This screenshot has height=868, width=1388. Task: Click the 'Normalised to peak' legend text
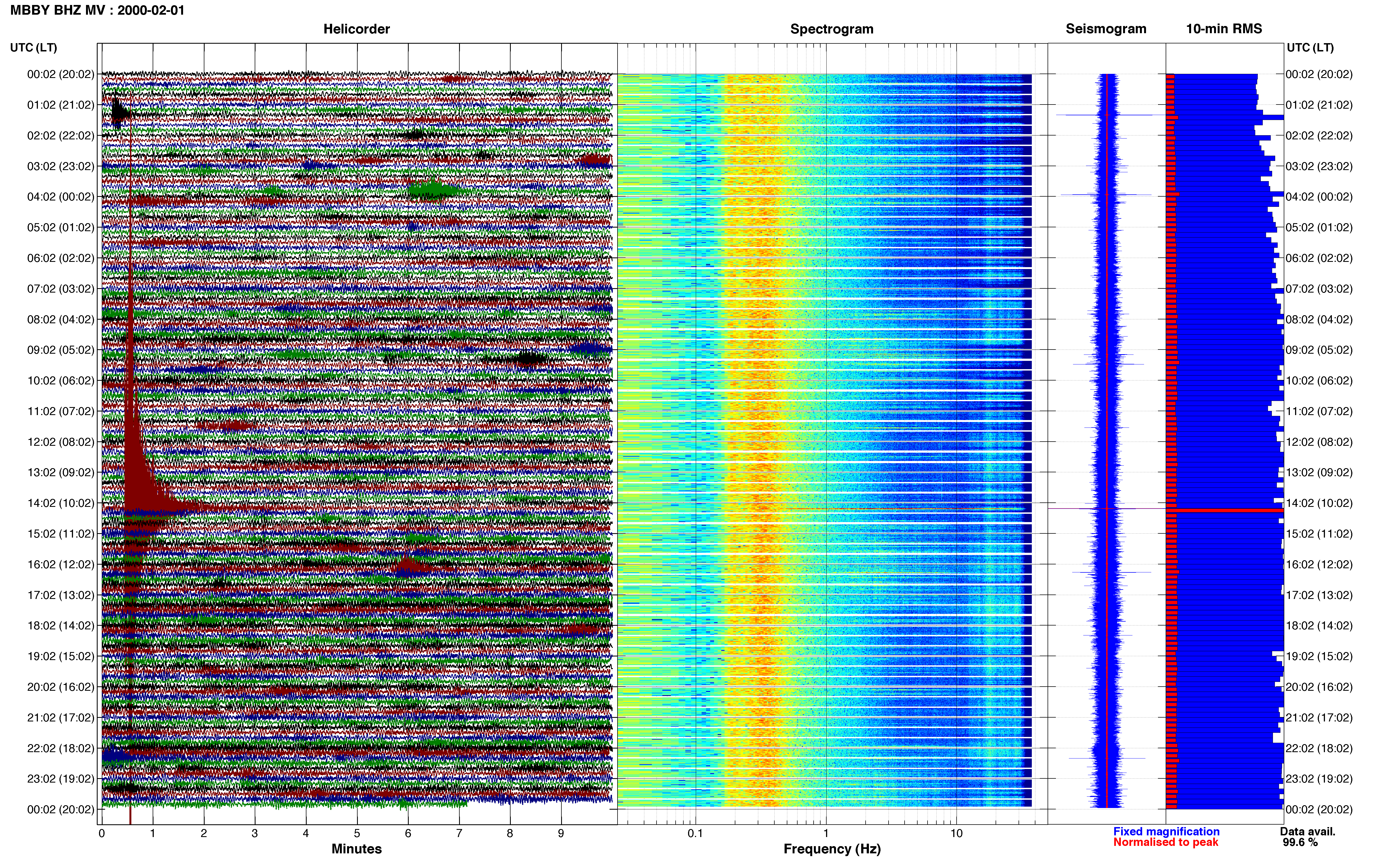click(1165, 842)
